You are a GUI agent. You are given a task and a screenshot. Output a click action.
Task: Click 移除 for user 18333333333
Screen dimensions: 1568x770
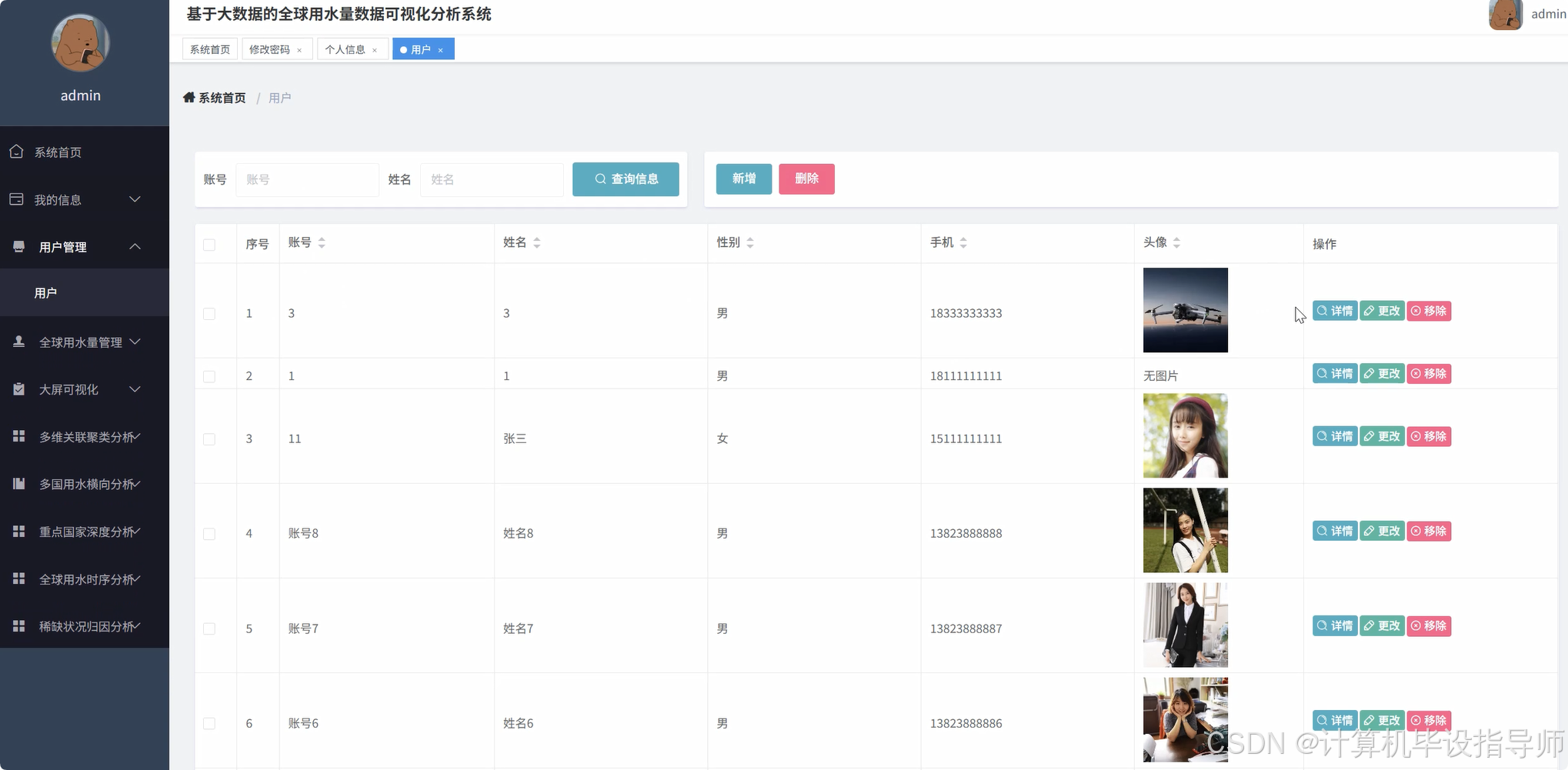(1430, 311)
